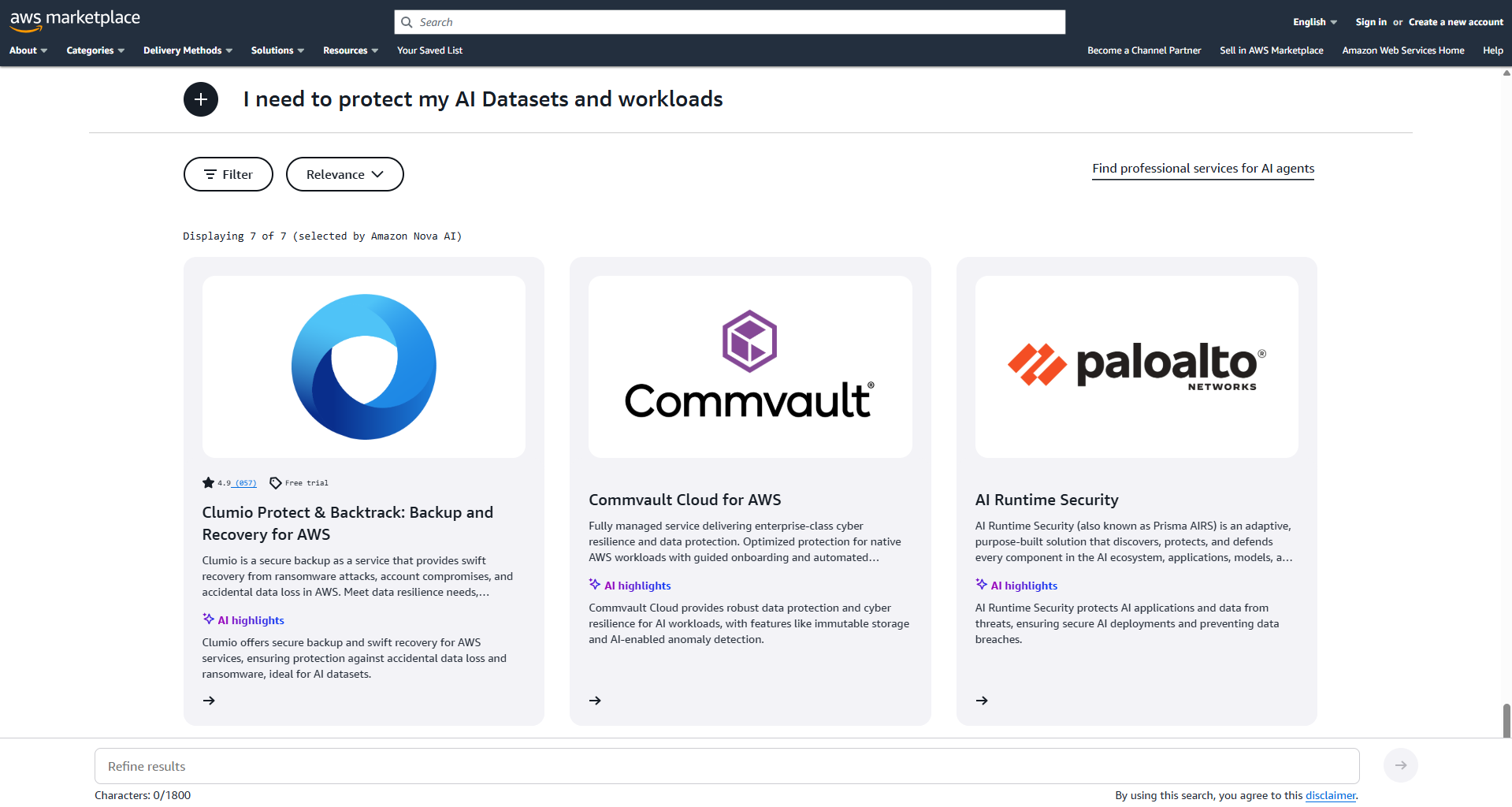Image resolution: width=1512 pixels, height=807 pixels.
Task: Open Find professional services for AI agents
Action: [1203, 169]
